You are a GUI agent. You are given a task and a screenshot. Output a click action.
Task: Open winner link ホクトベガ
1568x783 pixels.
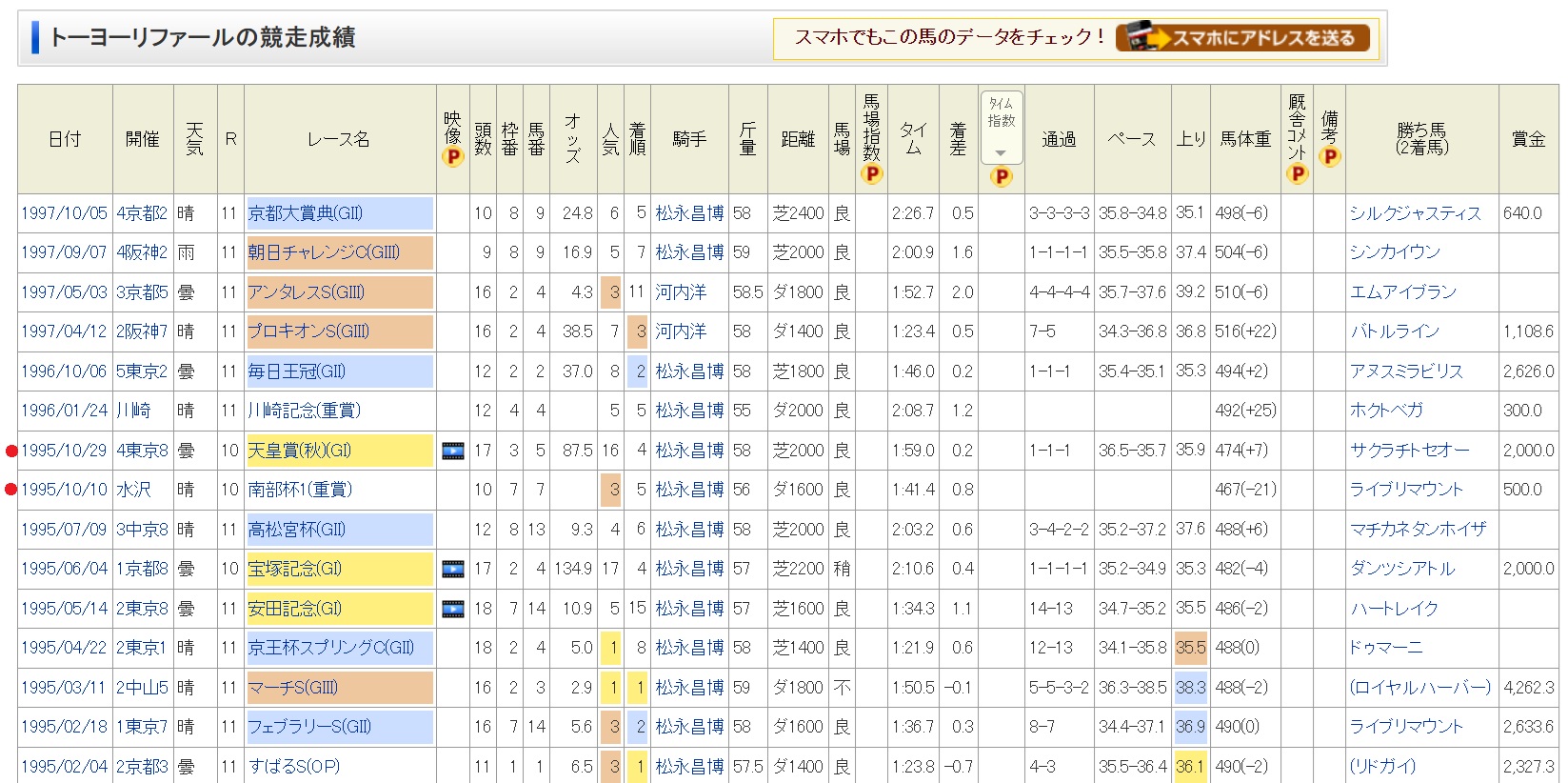1387,411
